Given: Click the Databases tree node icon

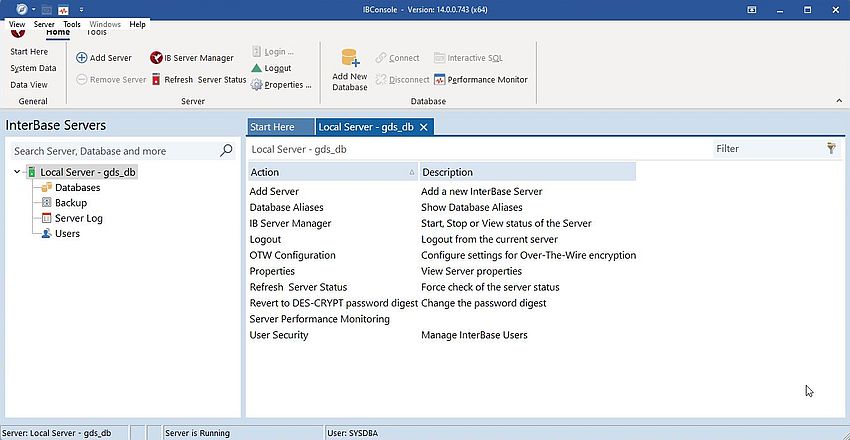Looking at the screenshot, I should pyautogui.click(x=47, y=187).
